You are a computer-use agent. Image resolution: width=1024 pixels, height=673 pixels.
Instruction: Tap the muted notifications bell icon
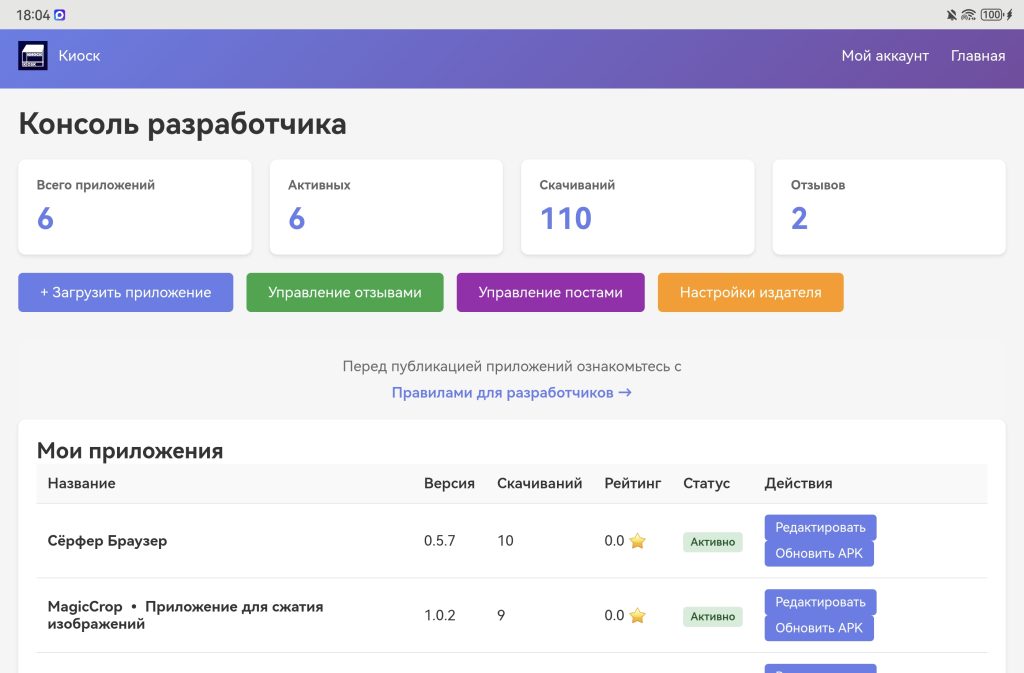[951, 15]
